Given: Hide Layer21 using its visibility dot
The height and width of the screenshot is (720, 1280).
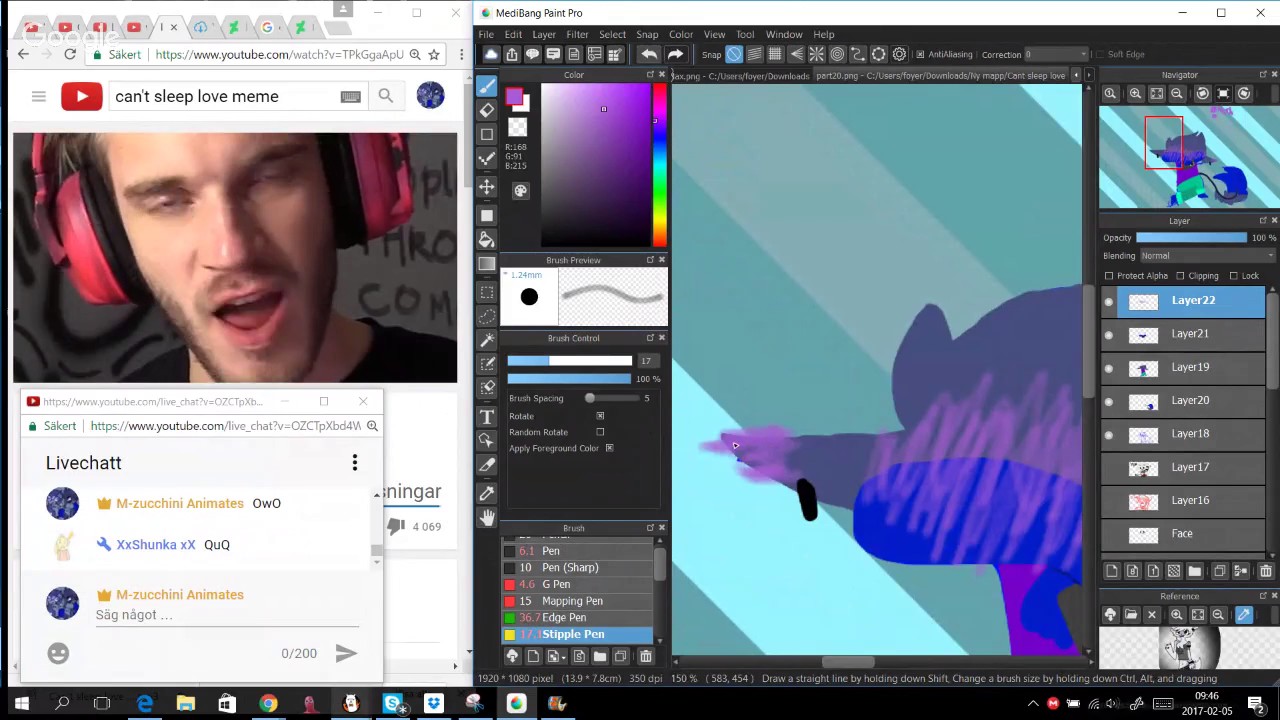Looking at the screenshot, I should pyautogui.click(x=1108, y=335).
